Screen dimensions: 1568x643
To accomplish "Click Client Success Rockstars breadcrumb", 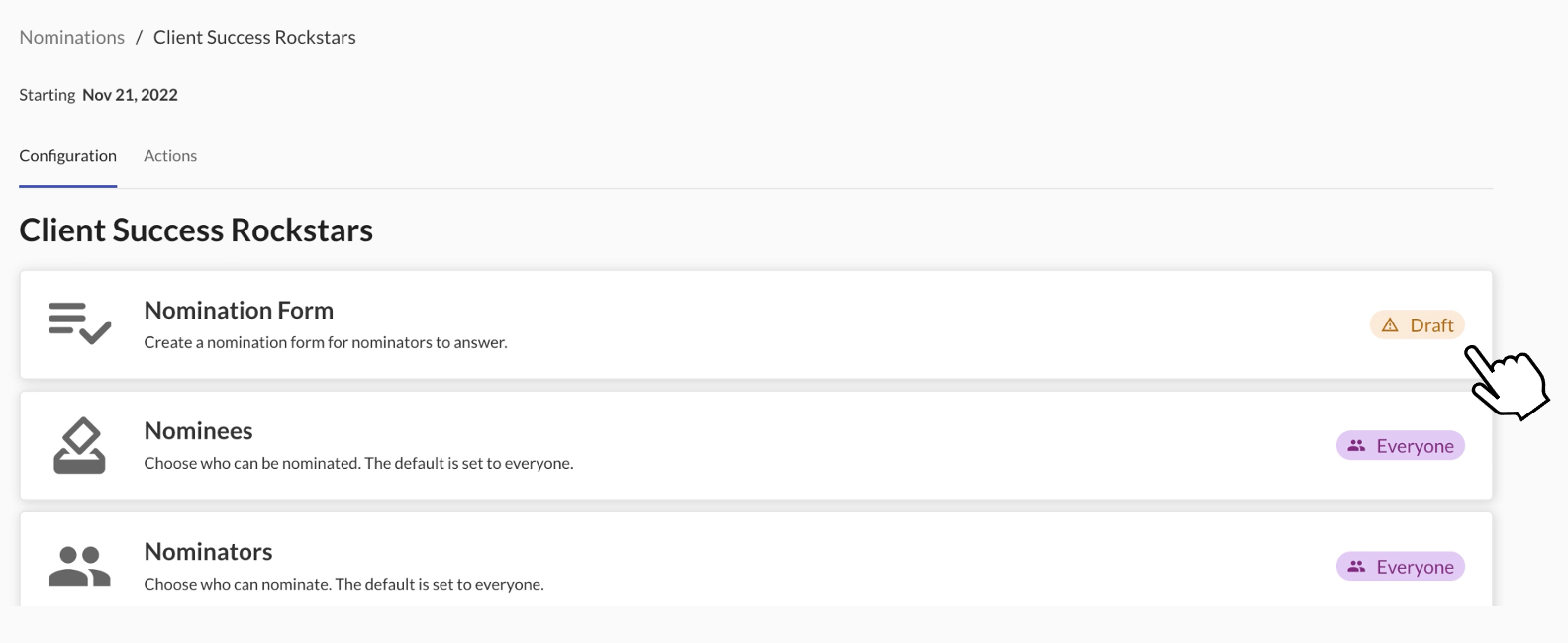I will tap(254, 37).
